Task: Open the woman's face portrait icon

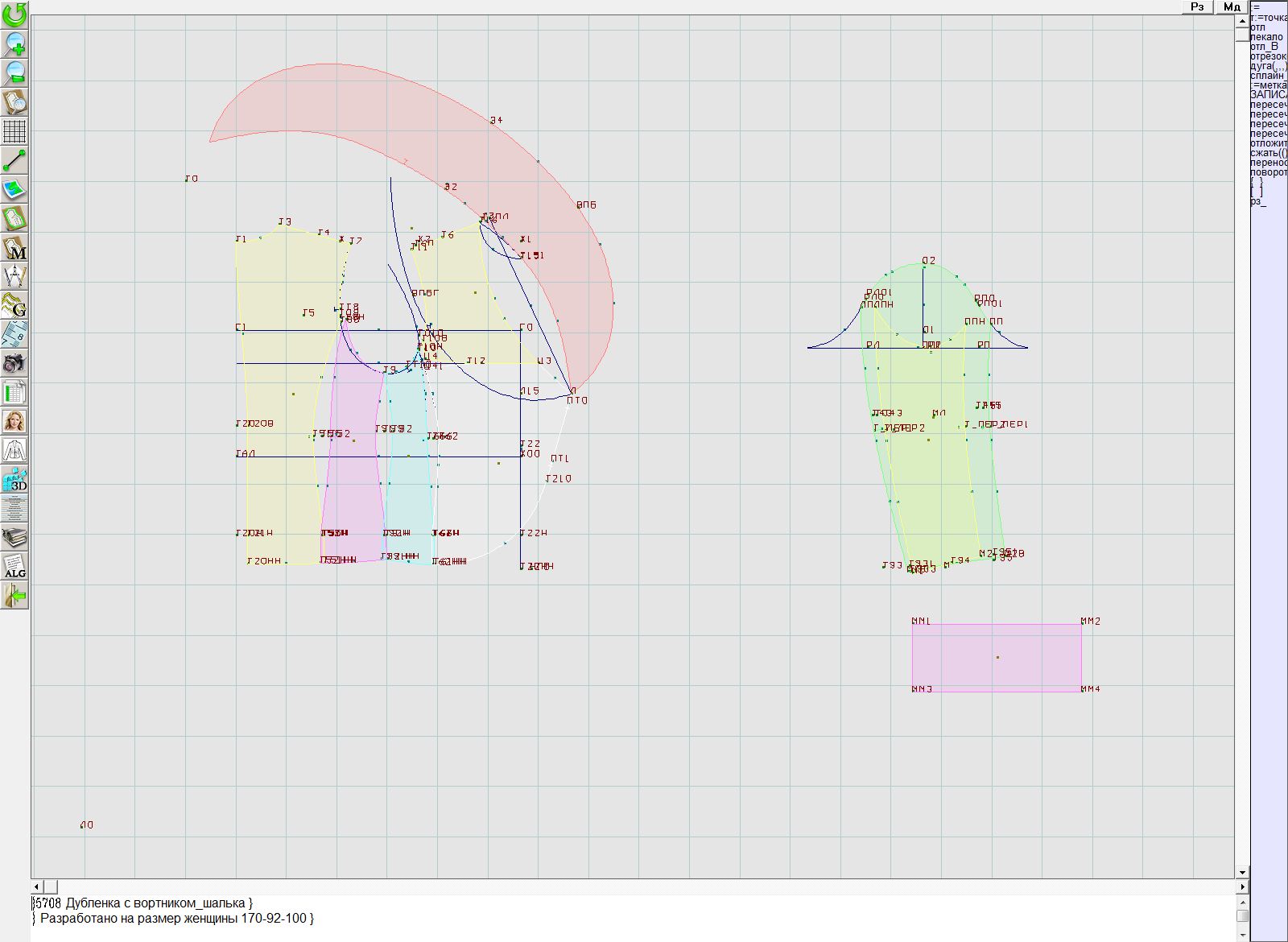Action: pyautogui.click(x=14, y=421)
